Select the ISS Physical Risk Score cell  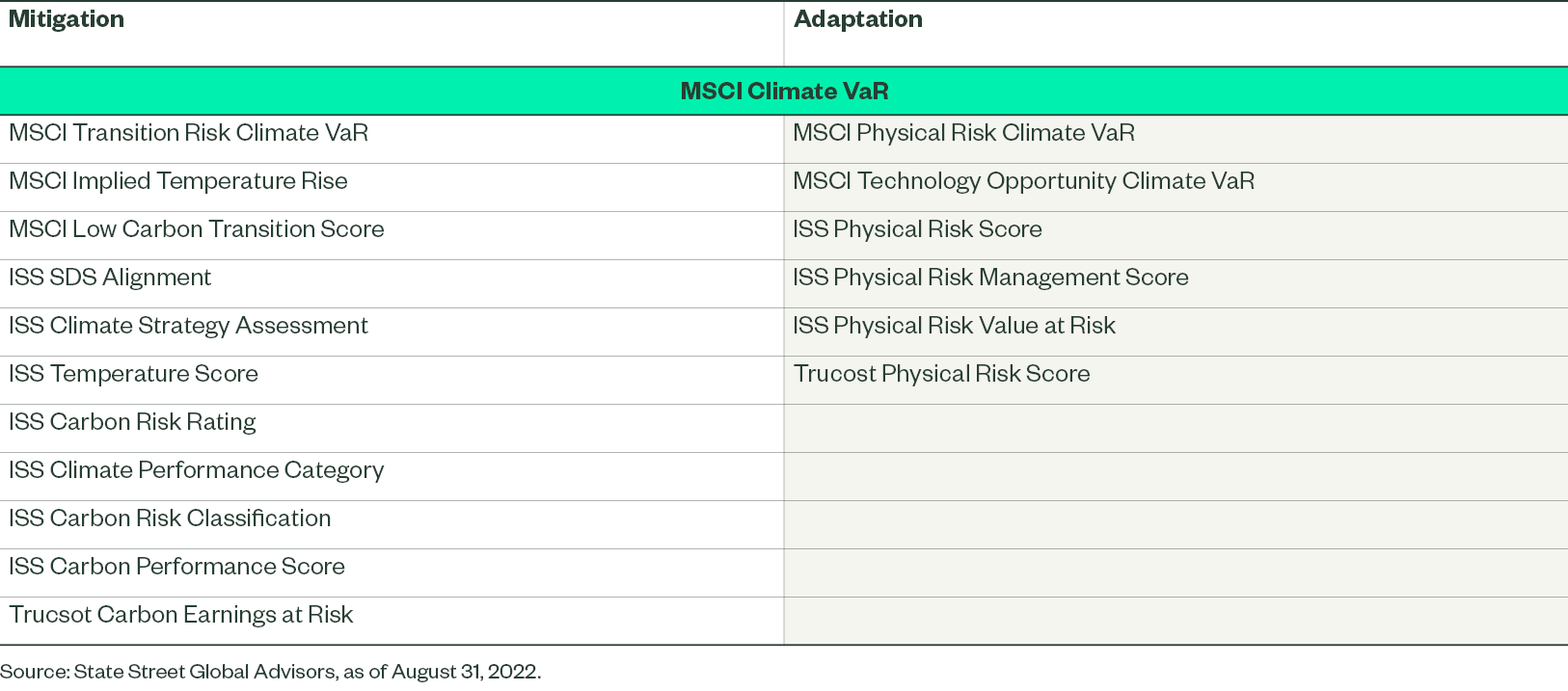tap(917, 229)
